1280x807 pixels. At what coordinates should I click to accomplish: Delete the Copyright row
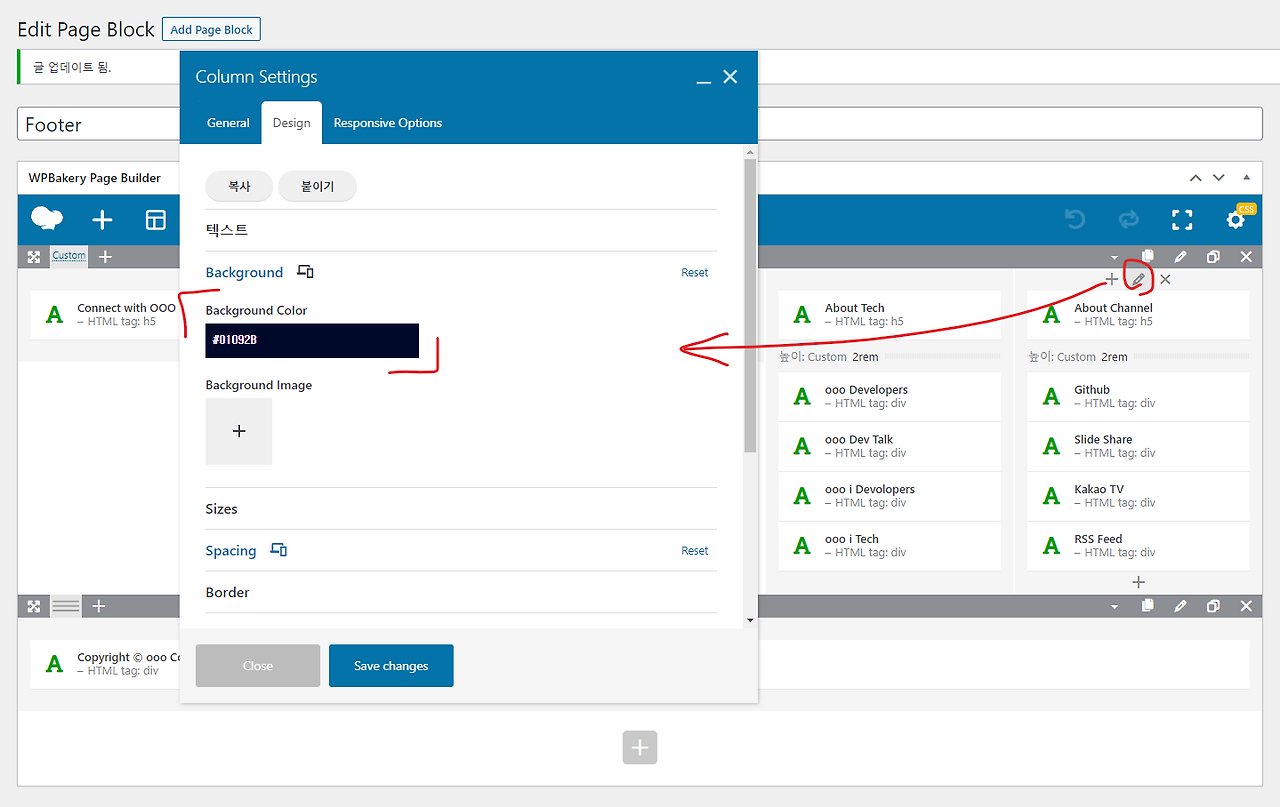pos(1246,606)
